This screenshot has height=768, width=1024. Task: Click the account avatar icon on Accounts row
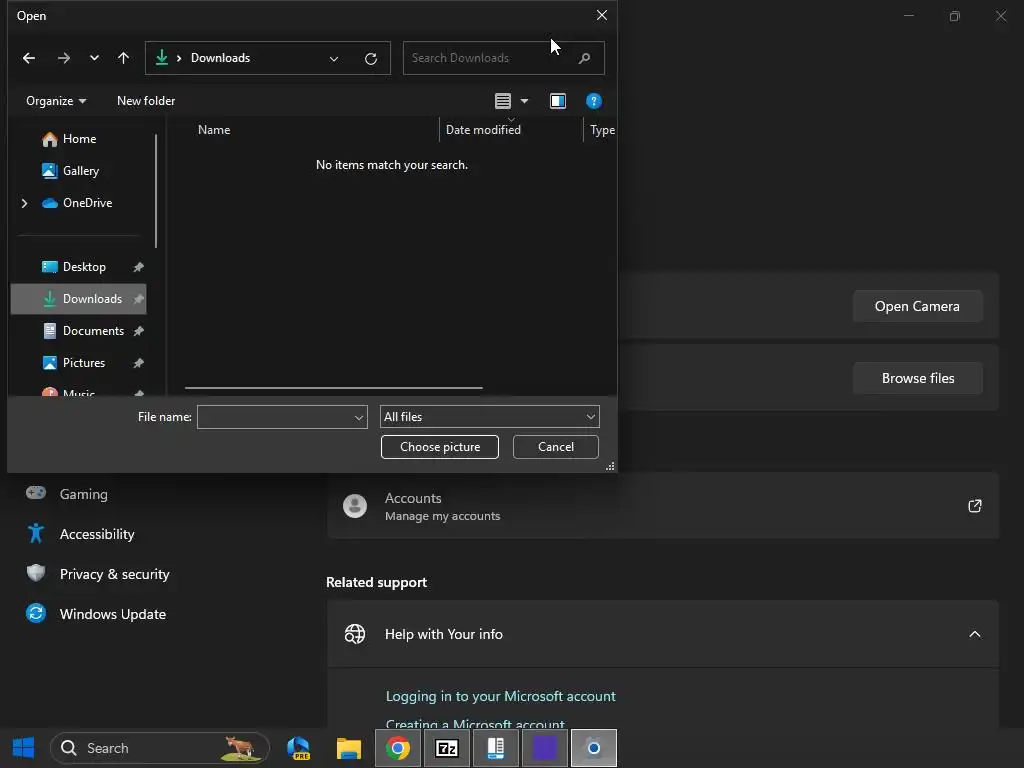pos(355,506)
